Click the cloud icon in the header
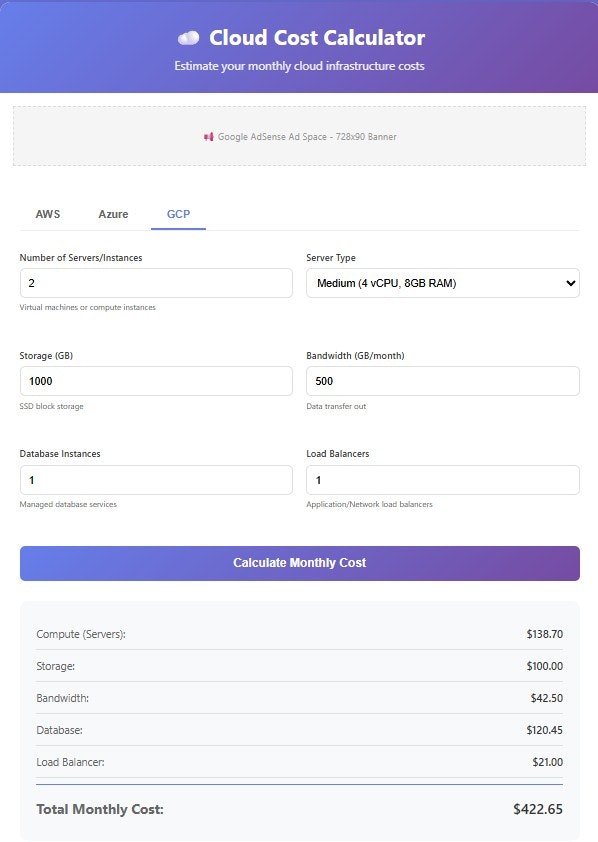The image size is (598, 842). [x=188, y=38]
